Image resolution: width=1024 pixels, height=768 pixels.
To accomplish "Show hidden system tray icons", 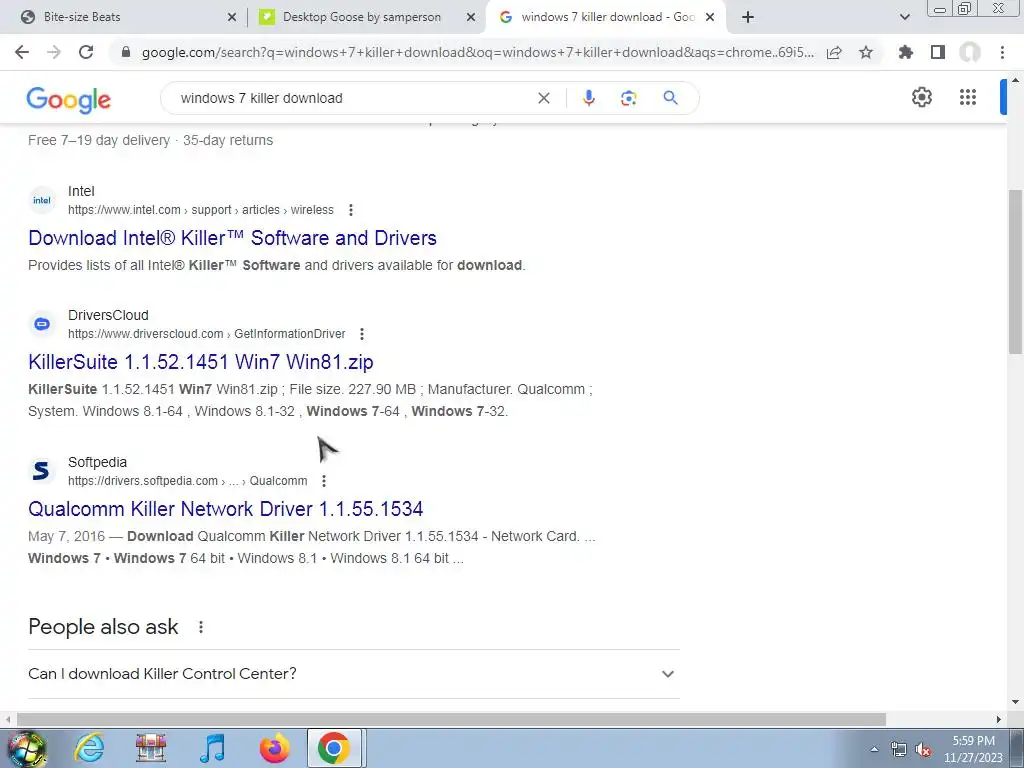I will (x=874, y=750).
